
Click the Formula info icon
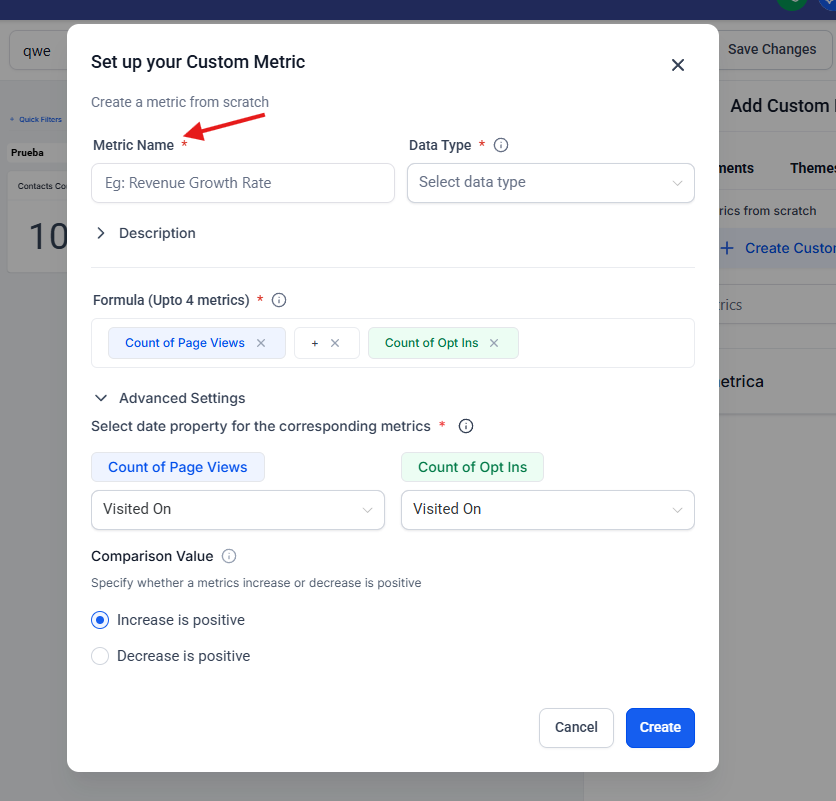point(279,300)
